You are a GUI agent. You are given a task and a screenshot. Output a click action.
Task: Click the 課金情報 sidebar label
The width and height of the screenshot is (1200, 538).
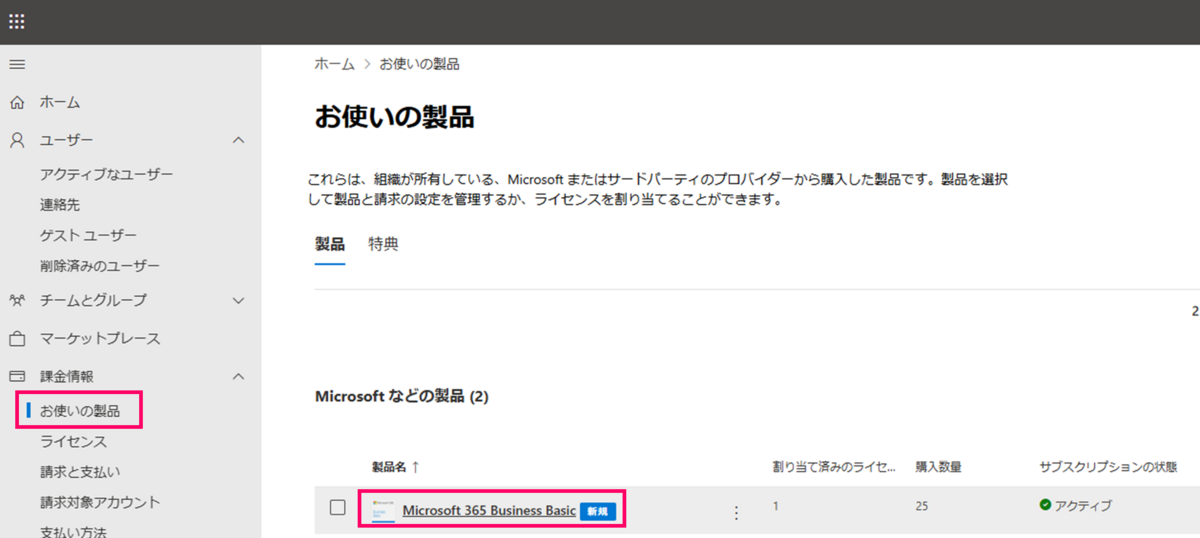click(66, 376)
